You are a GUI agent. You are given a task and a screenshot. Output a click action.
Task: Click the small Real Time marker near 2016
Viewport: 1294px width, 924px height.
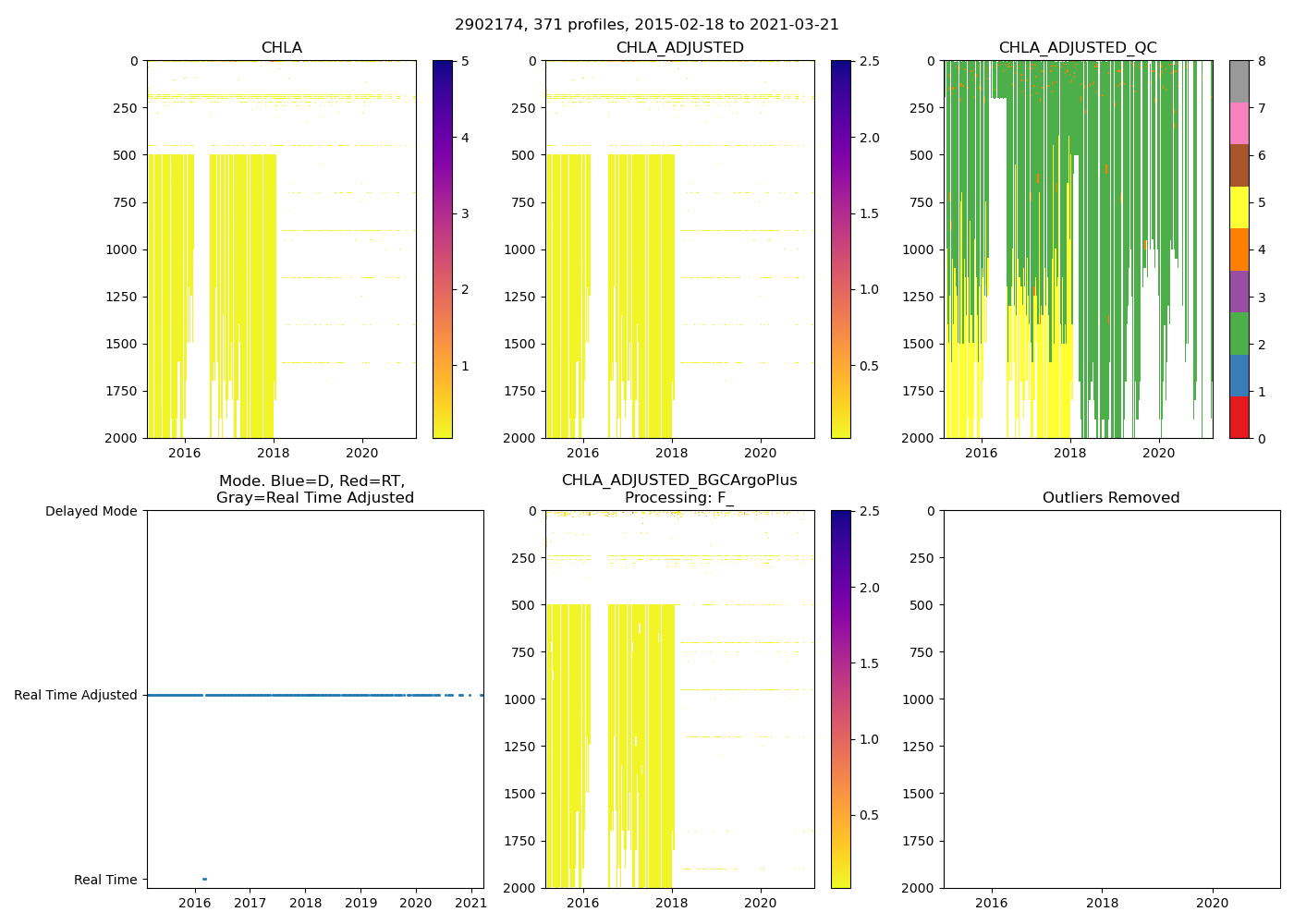pos(204,879)
